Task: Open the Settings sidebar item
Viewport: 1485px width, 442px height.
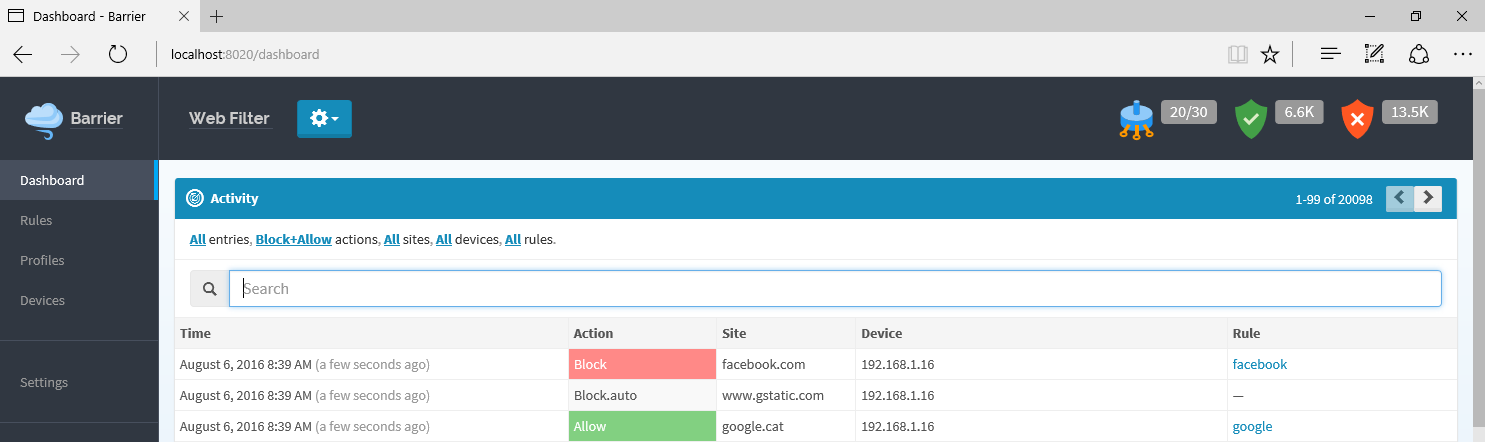Action: [x=78, y=382]
